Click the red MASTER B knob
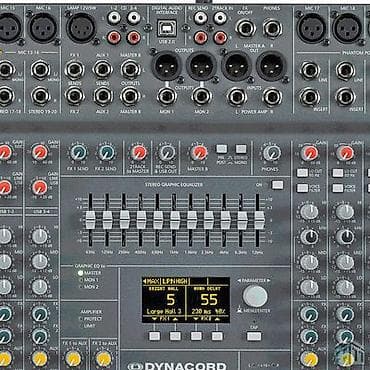This screenshot has width=370, height=370. click(199, 153)
